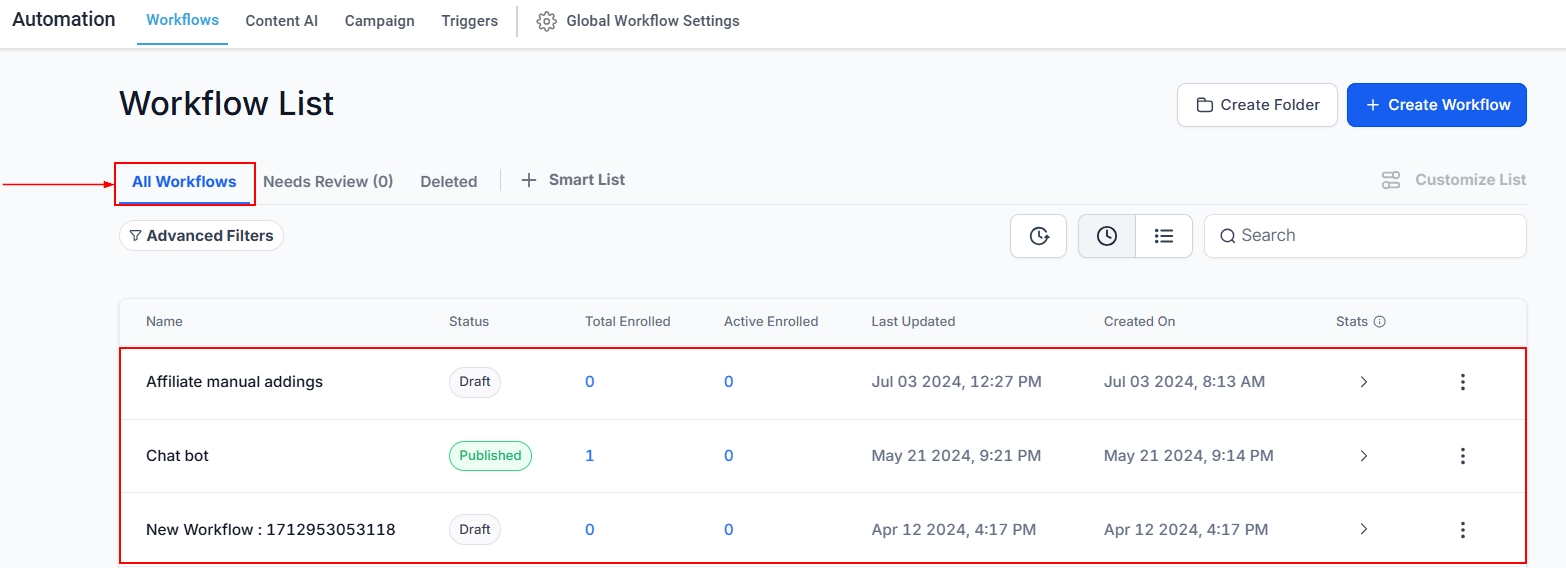
Task: Switch to the list view toggle
Action: (1163, 236)
